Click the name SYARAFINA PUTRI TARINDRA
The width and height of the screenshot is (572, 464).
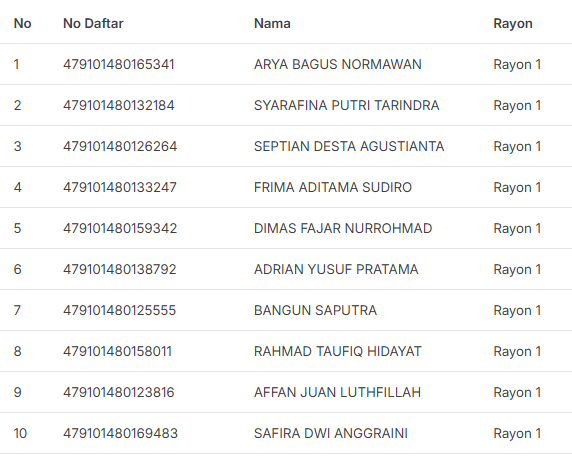[347, 105]
